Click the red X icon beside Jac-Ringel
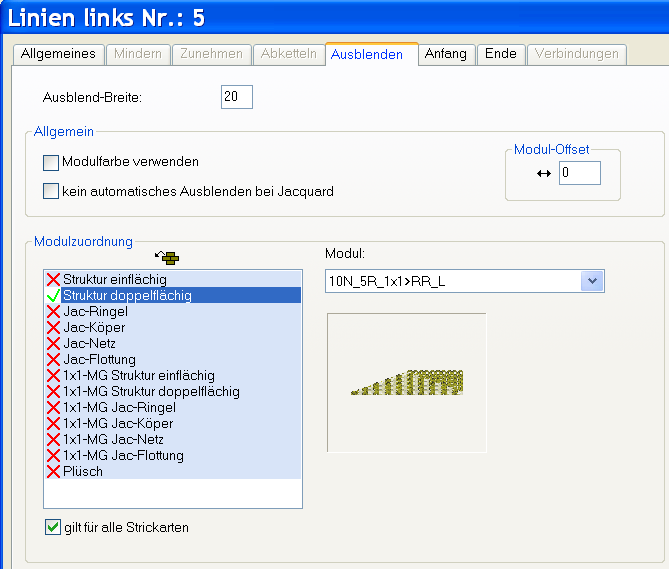Screen dimensions: 669x569 pos(53,311)
